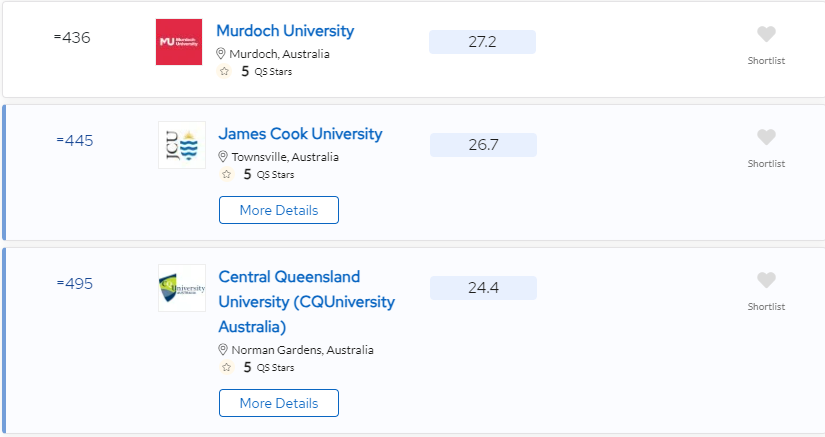Image resolution: width=825 pixels, height=437 pixels.
Task: Click CQUniversity QS Stars star icon
Action: [227, 368]
